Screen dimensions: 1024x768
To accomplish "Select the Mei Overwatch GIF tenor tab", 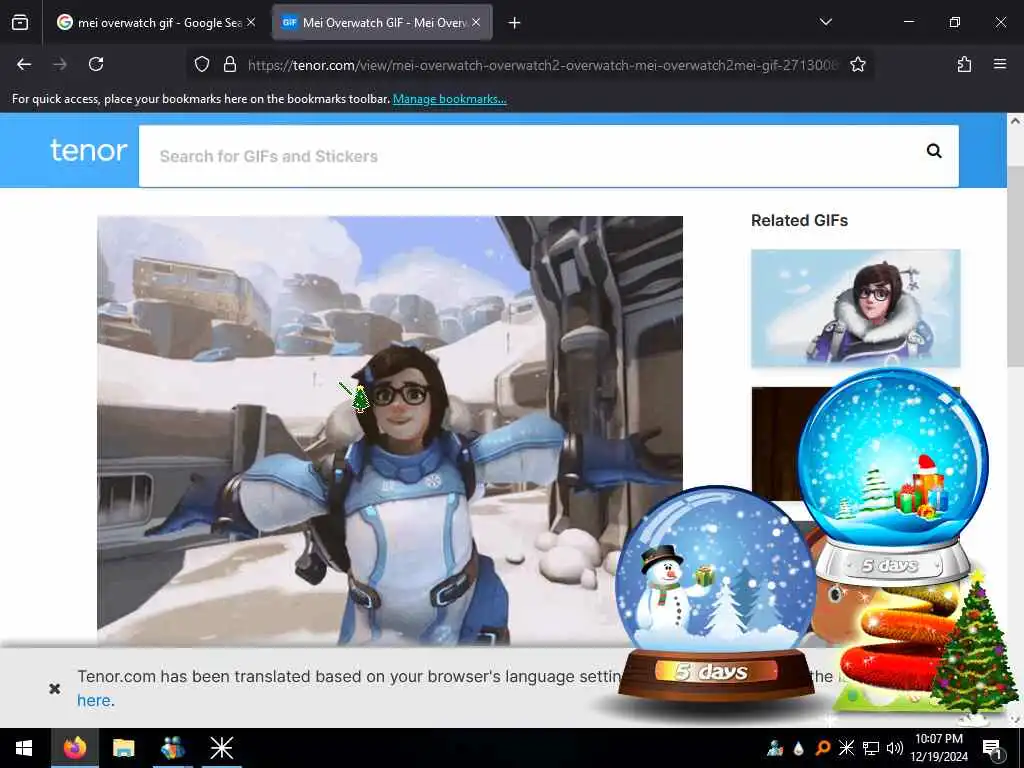I will 382,23.
